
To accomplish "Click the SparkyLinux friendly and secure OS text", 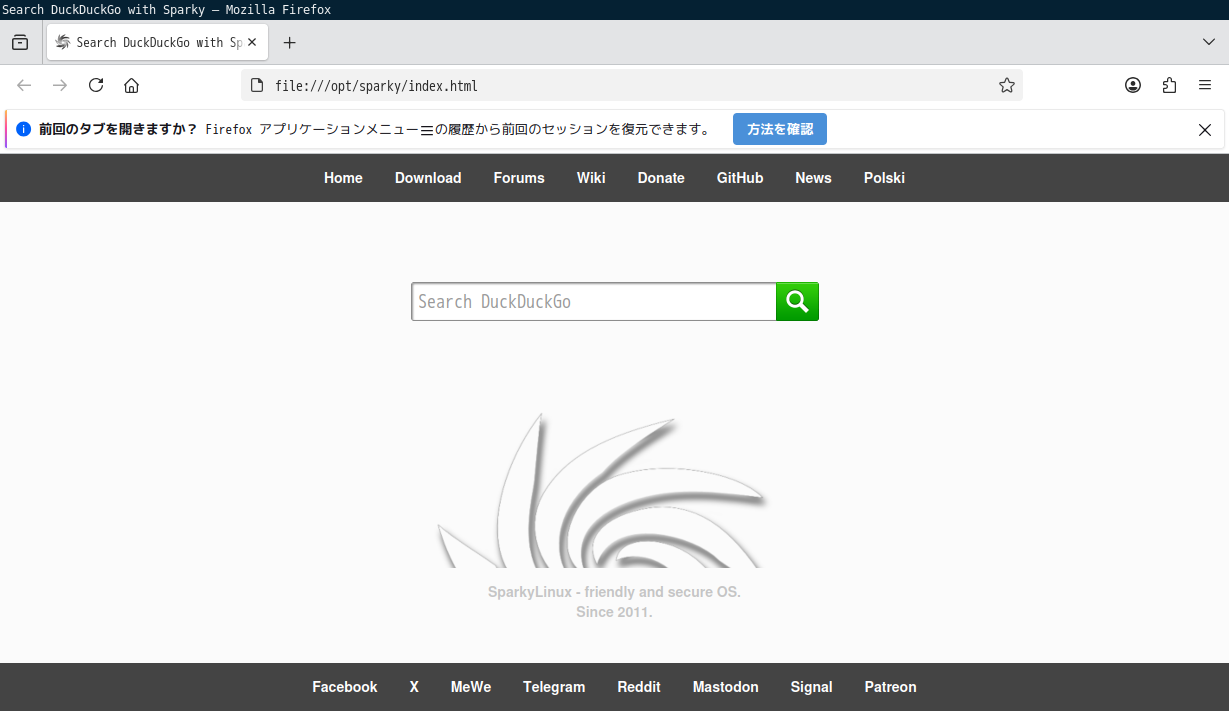I will (x=614, y=592).
